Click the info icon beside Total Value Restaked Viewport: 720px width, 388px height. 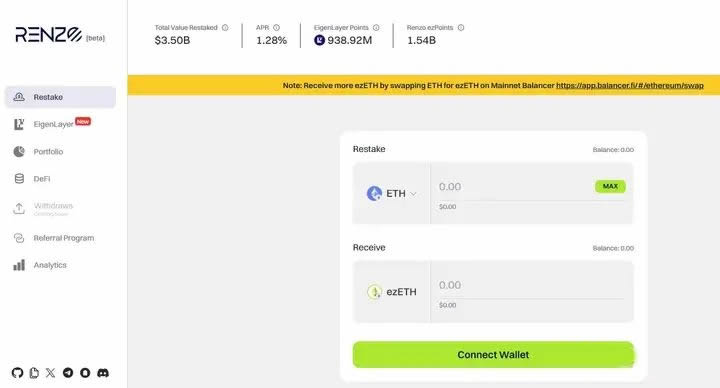pyautogui.click(x=225, y=28)
